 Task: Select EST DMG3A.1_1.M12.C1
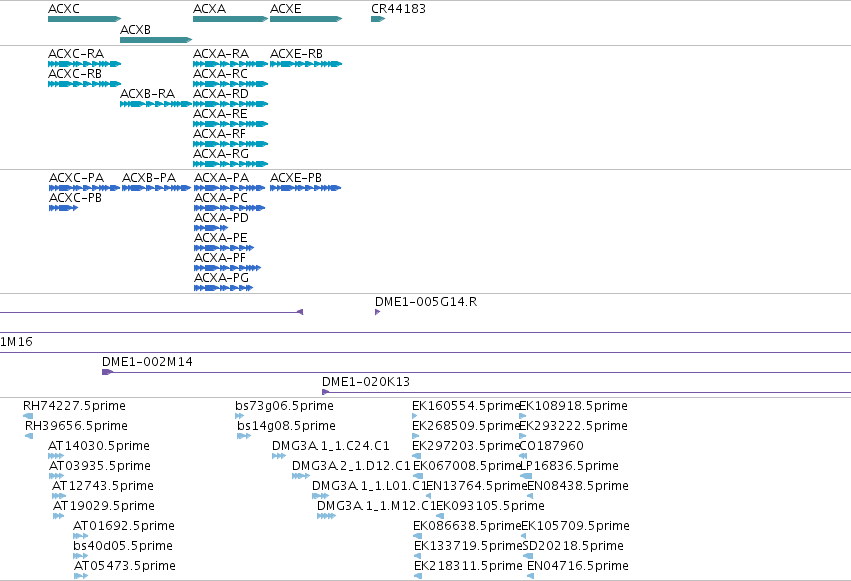click(326, 516)
